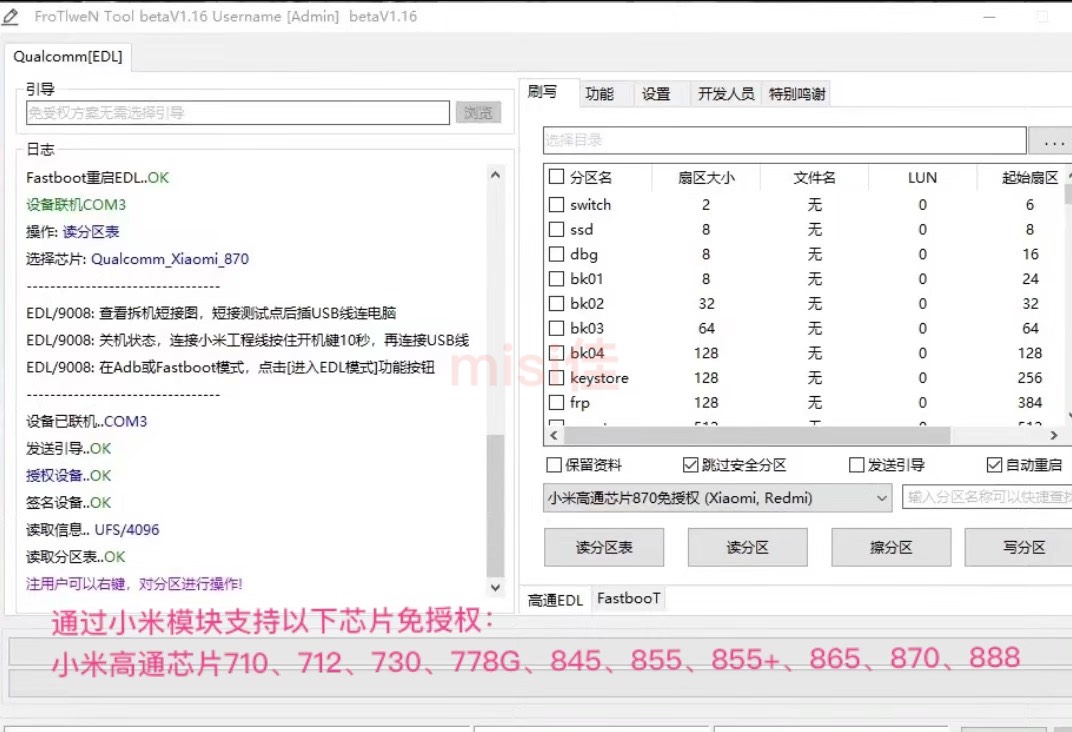Click the 浏览 button next to boot loader field
Viewport: 1072px width, 732px height.
(478, 112)
